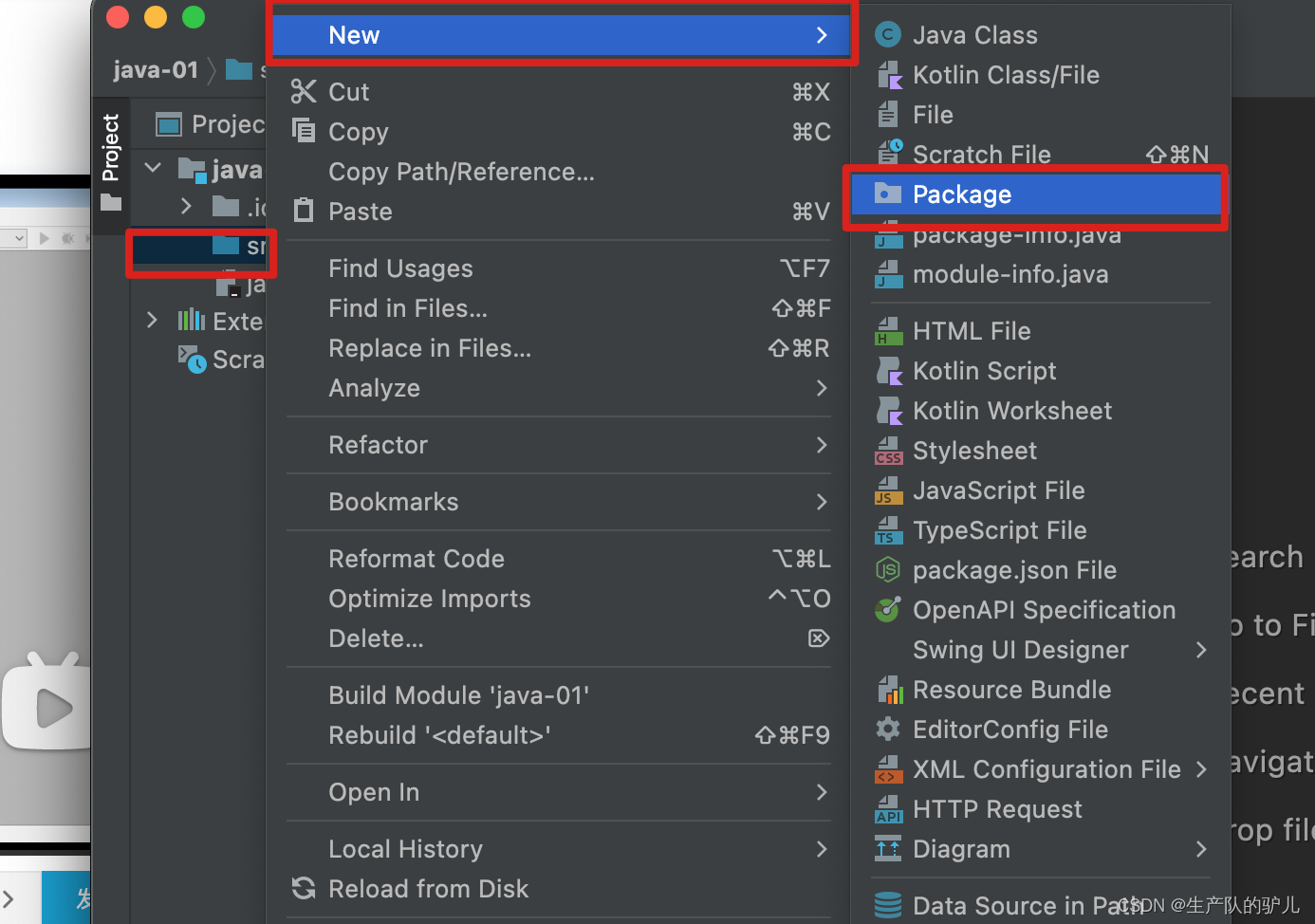Screen dimensions: 1315x924
Task: Select the src folder in project tree
Action: (x=199, y=248)
